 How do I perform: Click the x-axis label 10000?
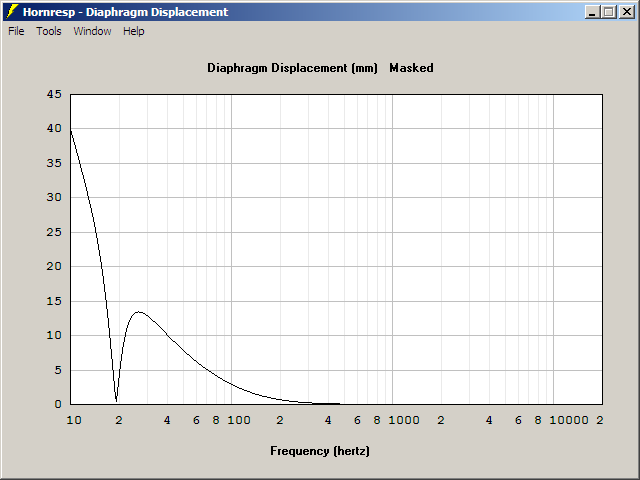569,420
